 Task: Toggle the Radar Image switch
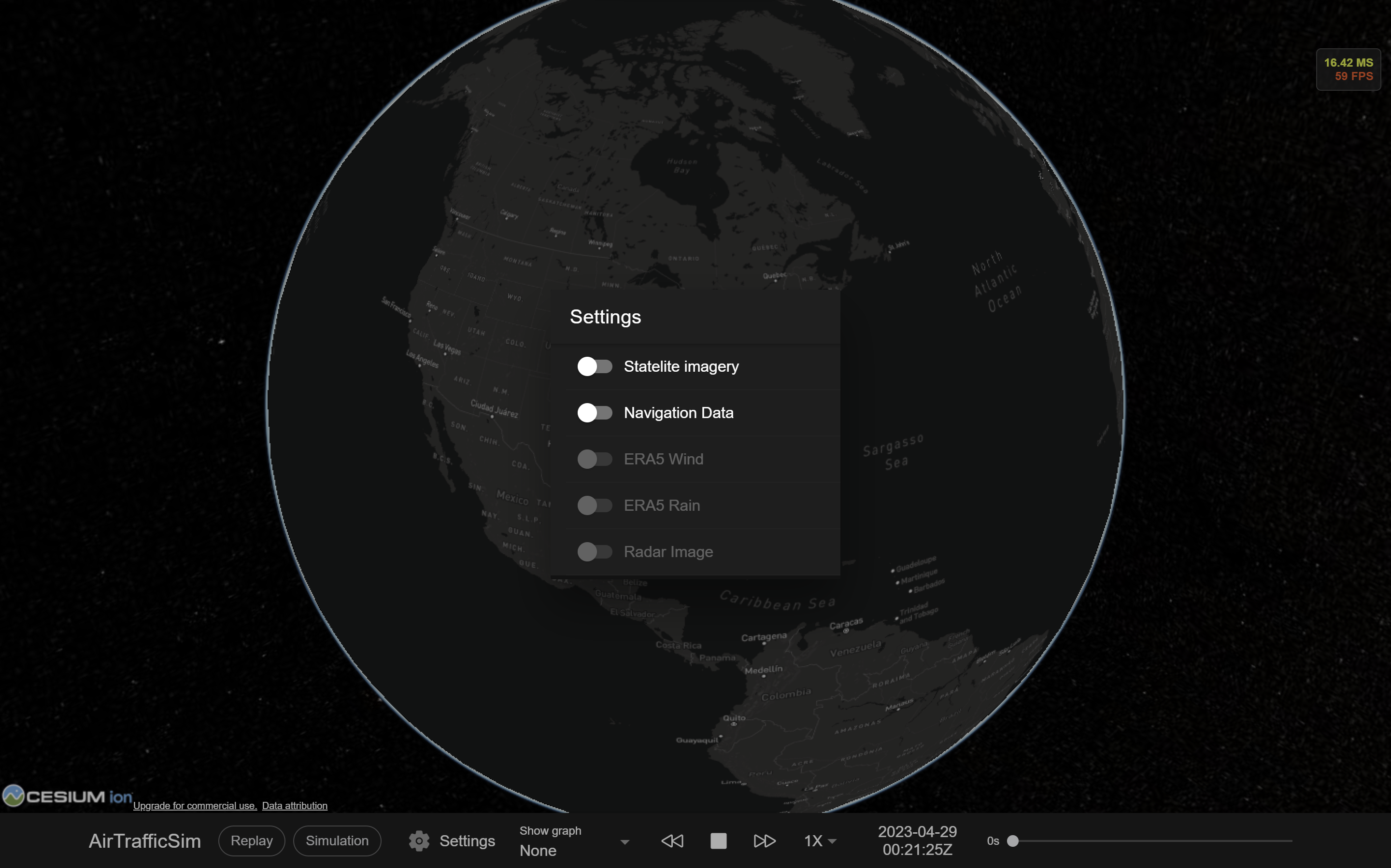pos(595,552)
